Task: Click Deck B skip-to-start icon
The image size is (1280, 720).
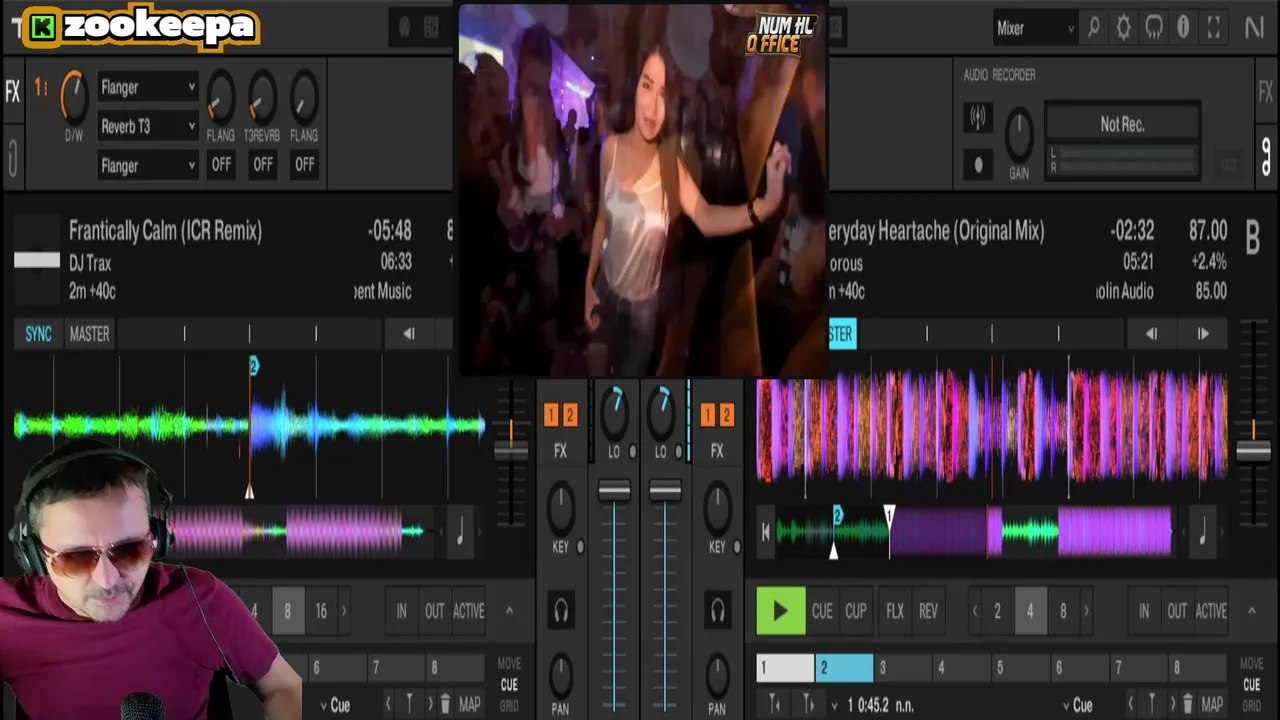Action: (x=766, y=532)
